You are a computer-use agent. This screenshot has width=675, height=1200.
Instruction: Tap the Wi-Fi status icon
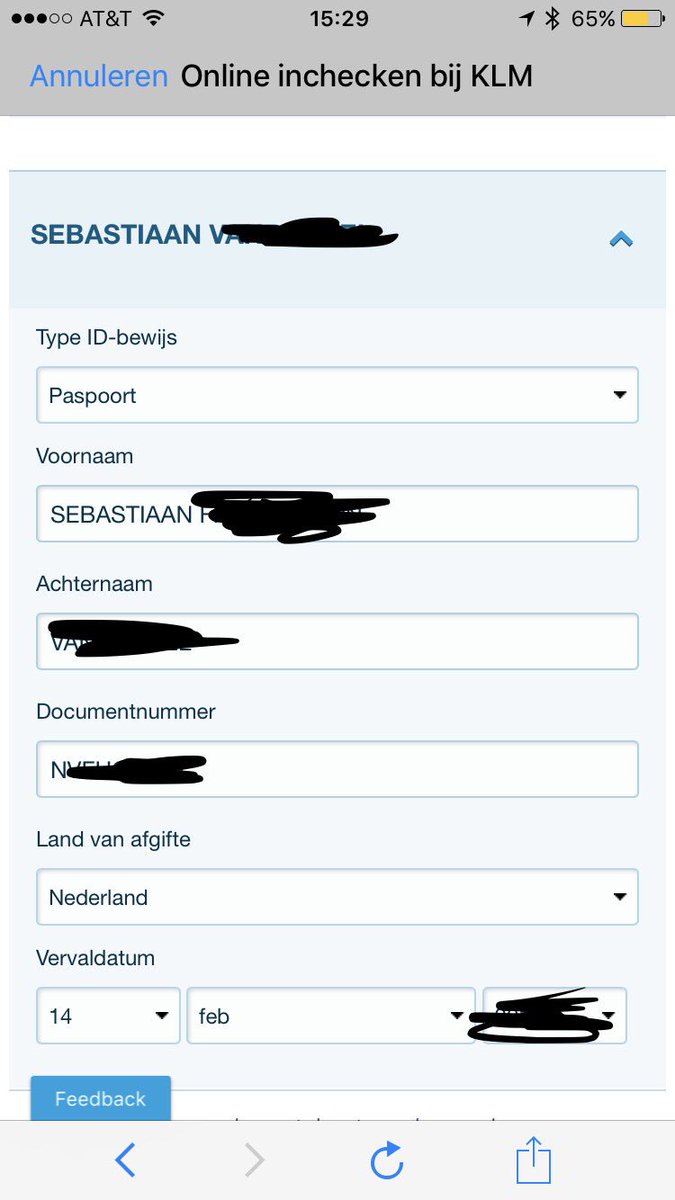[x=153, y=18]
